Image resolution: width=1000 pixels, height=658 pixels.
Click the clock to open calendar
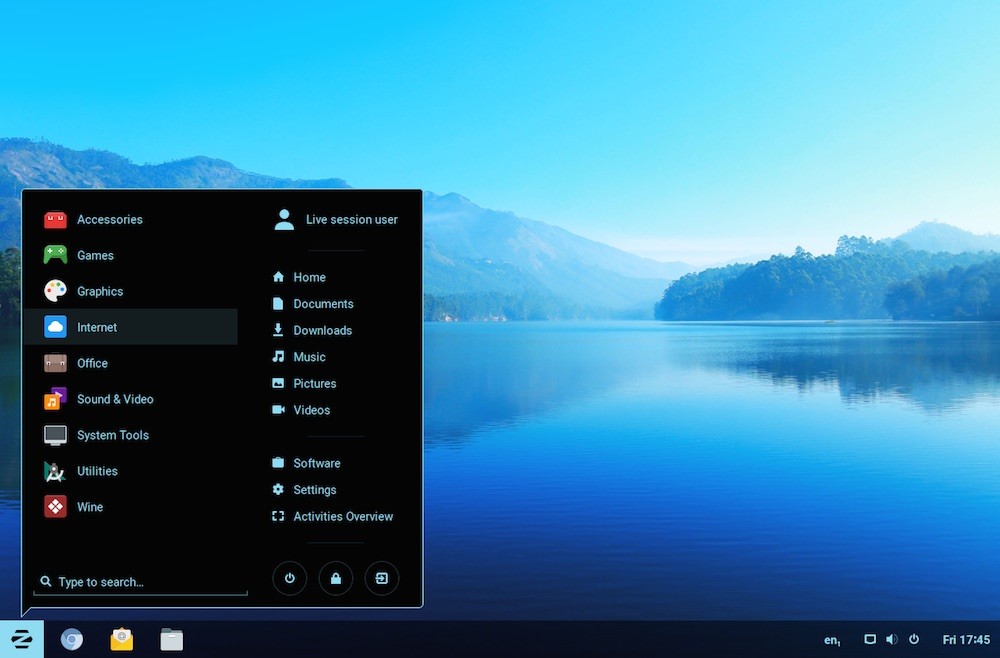[x=966, y=639]
